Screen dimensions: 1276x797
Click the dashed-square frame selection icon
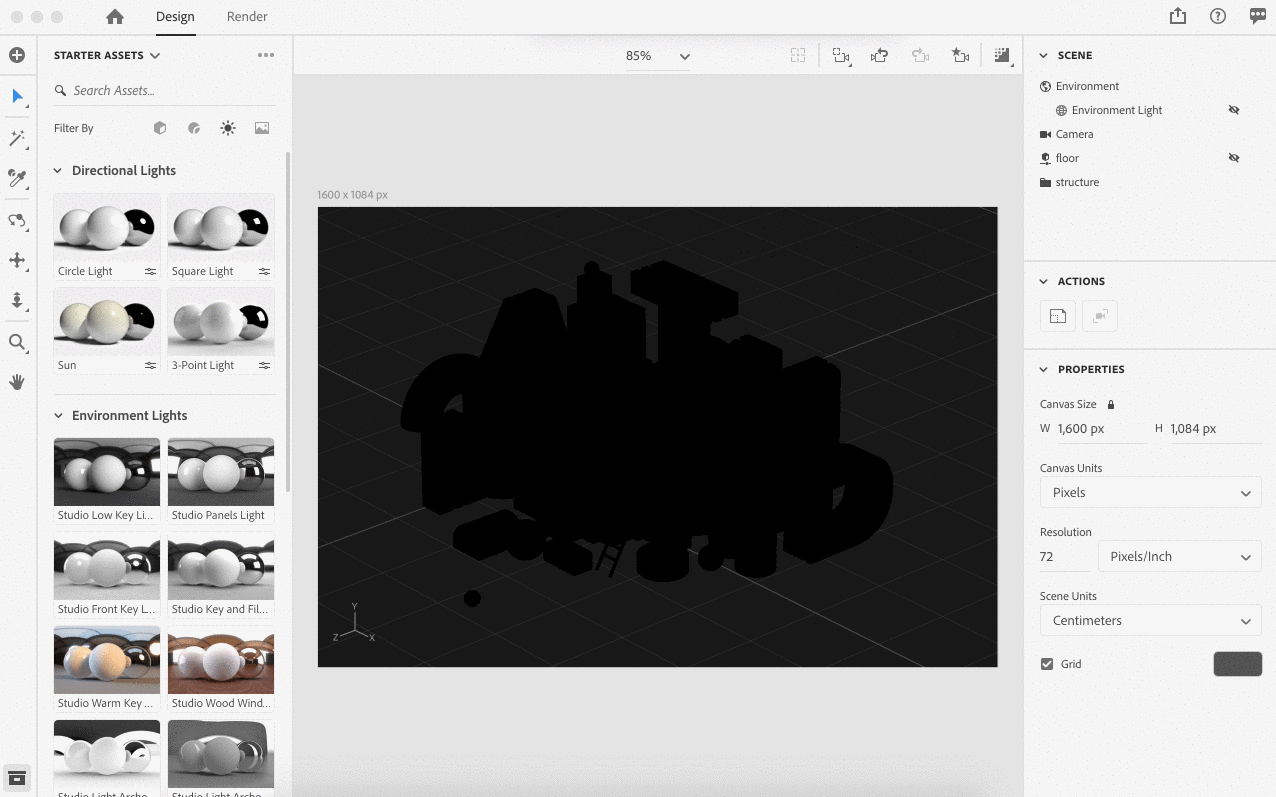tap(798, 56)
